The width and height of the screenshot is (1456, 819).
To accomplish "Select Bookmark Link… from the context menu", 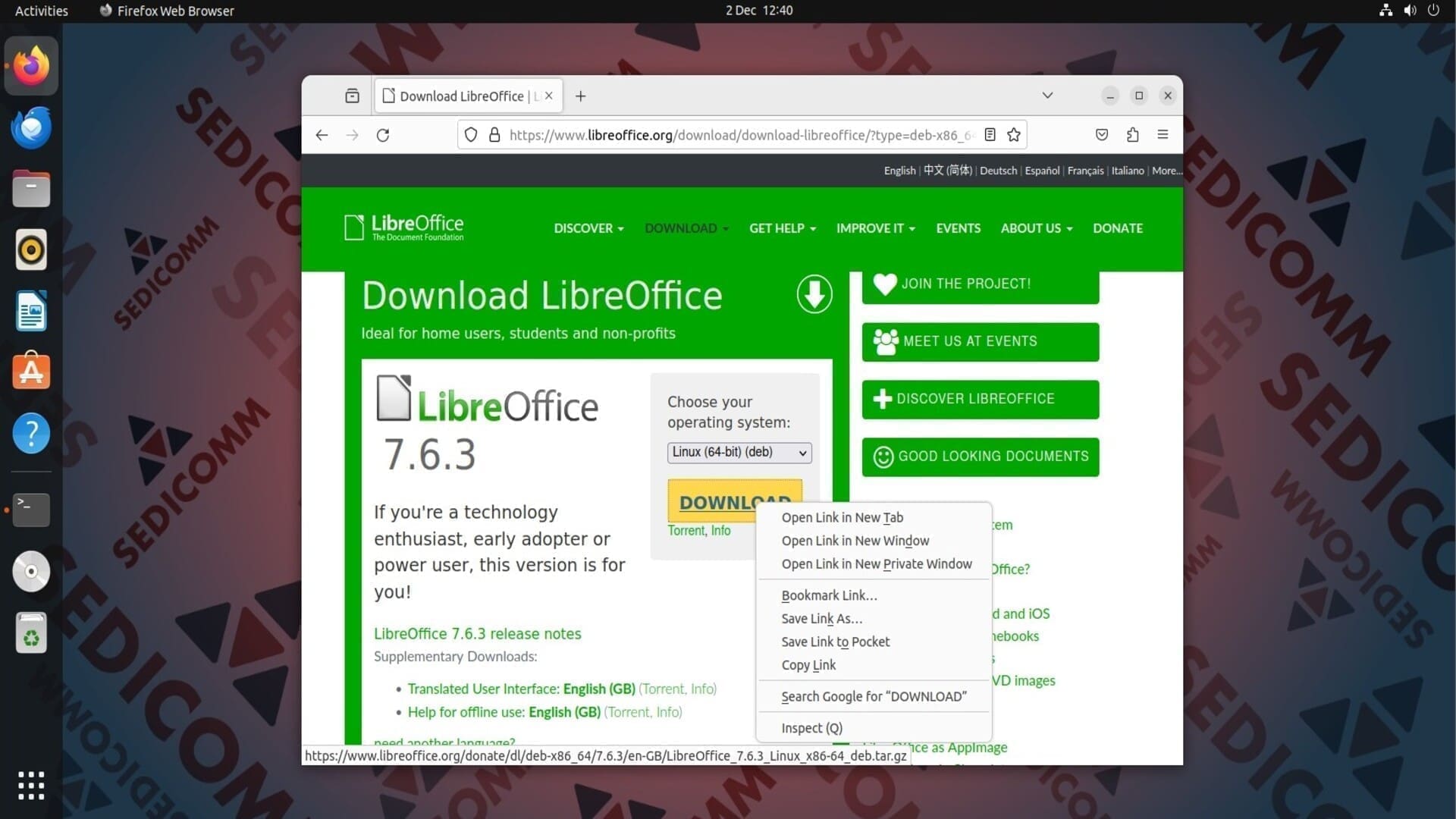I will 874,595.
